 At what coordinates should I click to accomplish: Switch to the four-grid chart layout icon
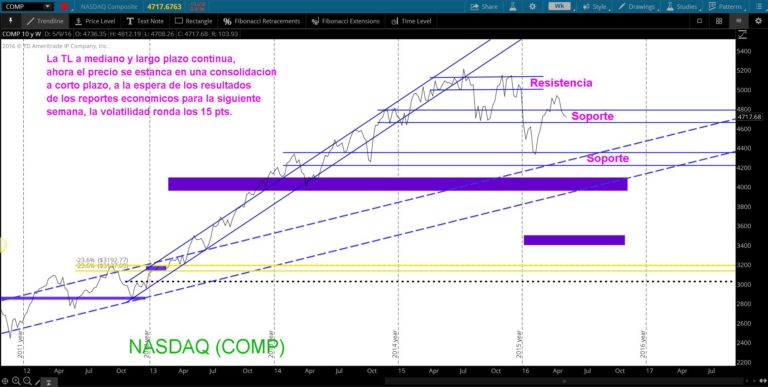[719, 21]
